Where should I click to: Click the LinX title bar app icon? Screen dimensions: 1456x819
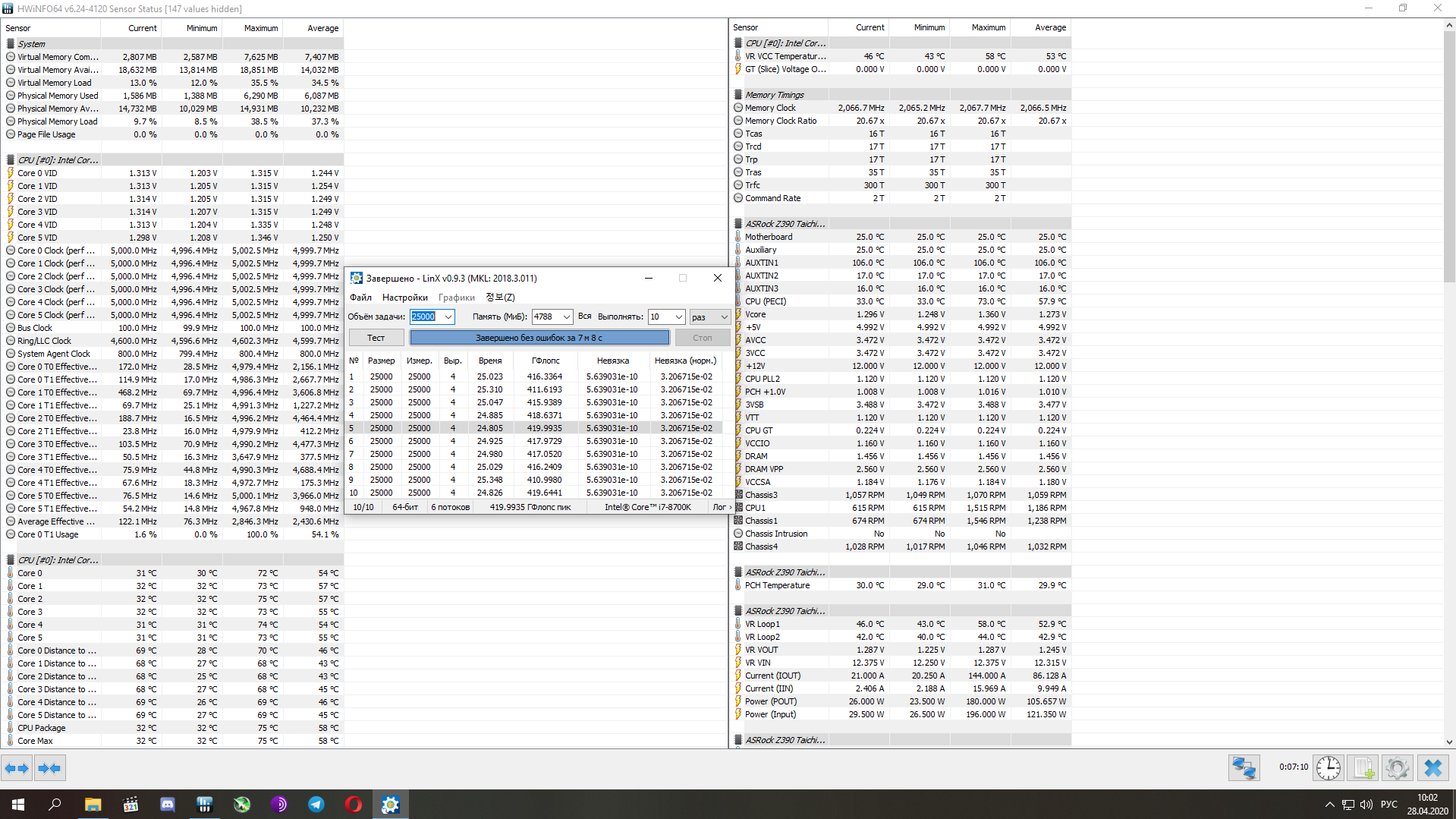pyautogui.click(x=356, y=278)
